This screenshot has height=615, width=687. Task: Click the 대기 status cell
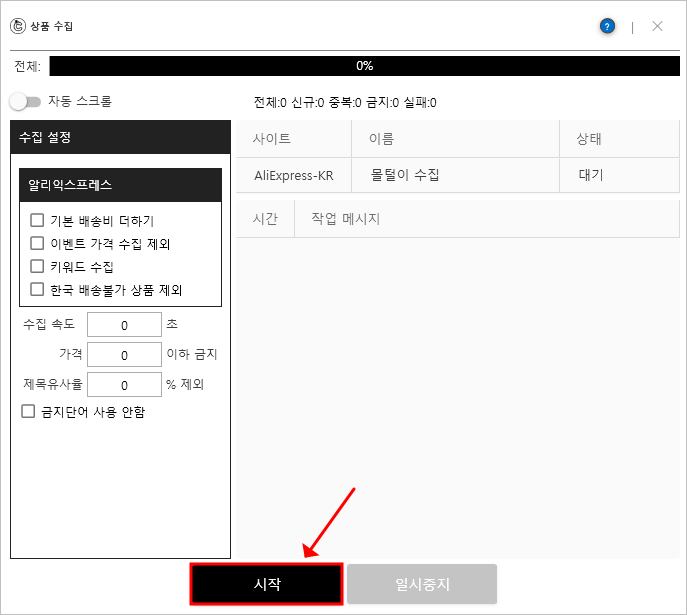point(620,175)
